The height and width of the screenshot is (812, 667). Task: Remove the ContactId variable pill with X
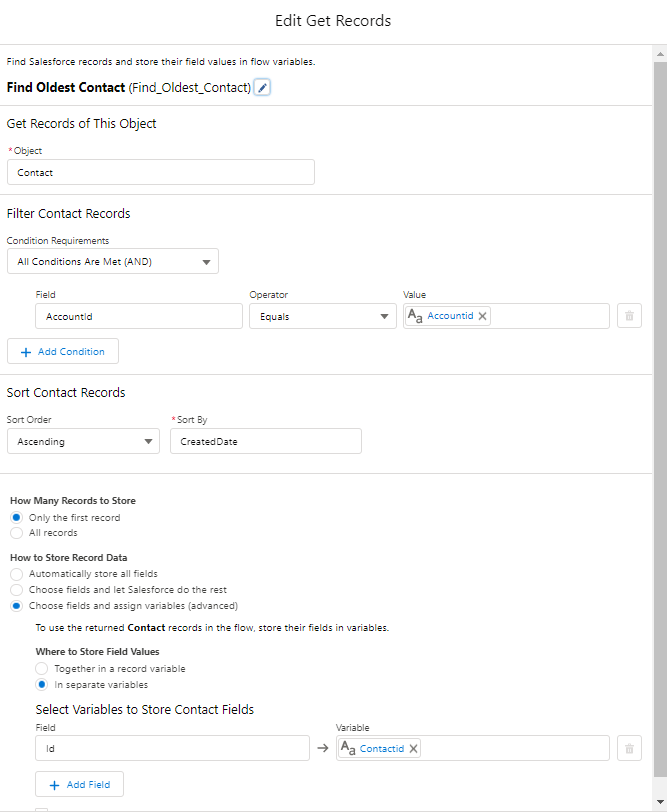(x=414, y=748)
